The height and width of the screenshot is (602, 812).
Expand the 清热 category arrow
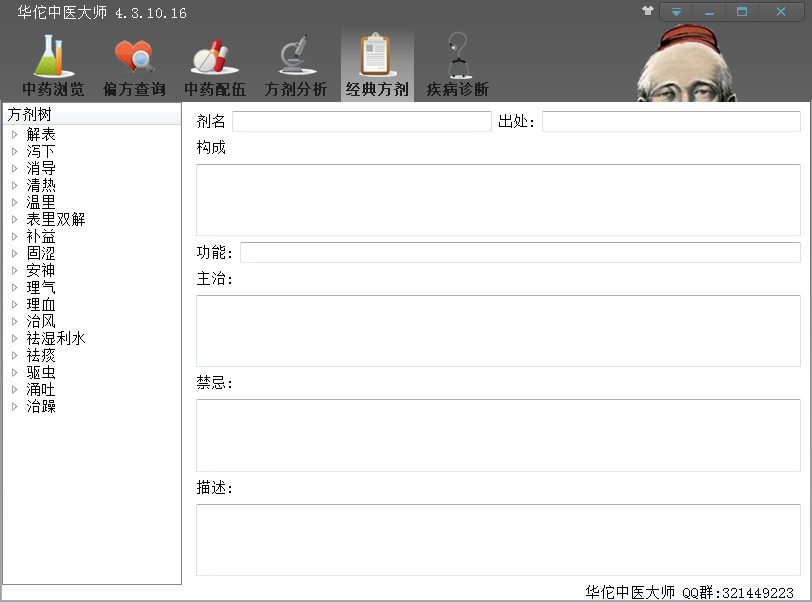(15, 185)
